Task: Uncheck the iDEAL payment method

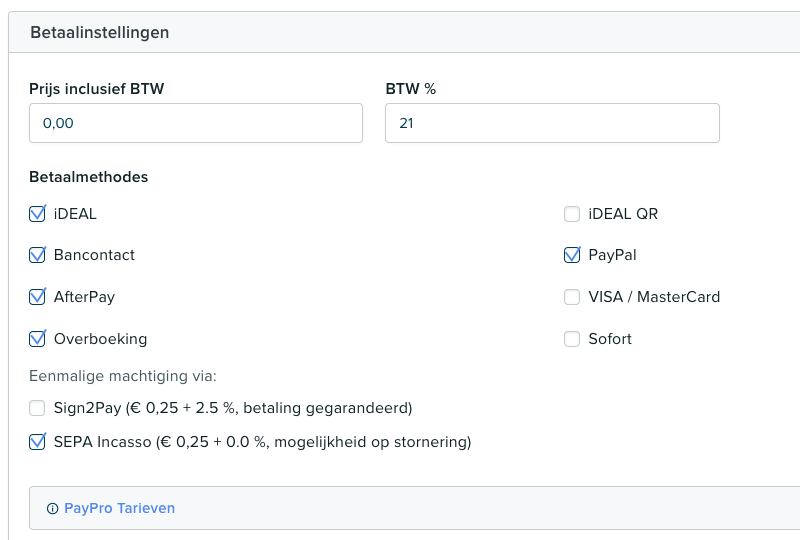Action: click(x=38, y=213)
